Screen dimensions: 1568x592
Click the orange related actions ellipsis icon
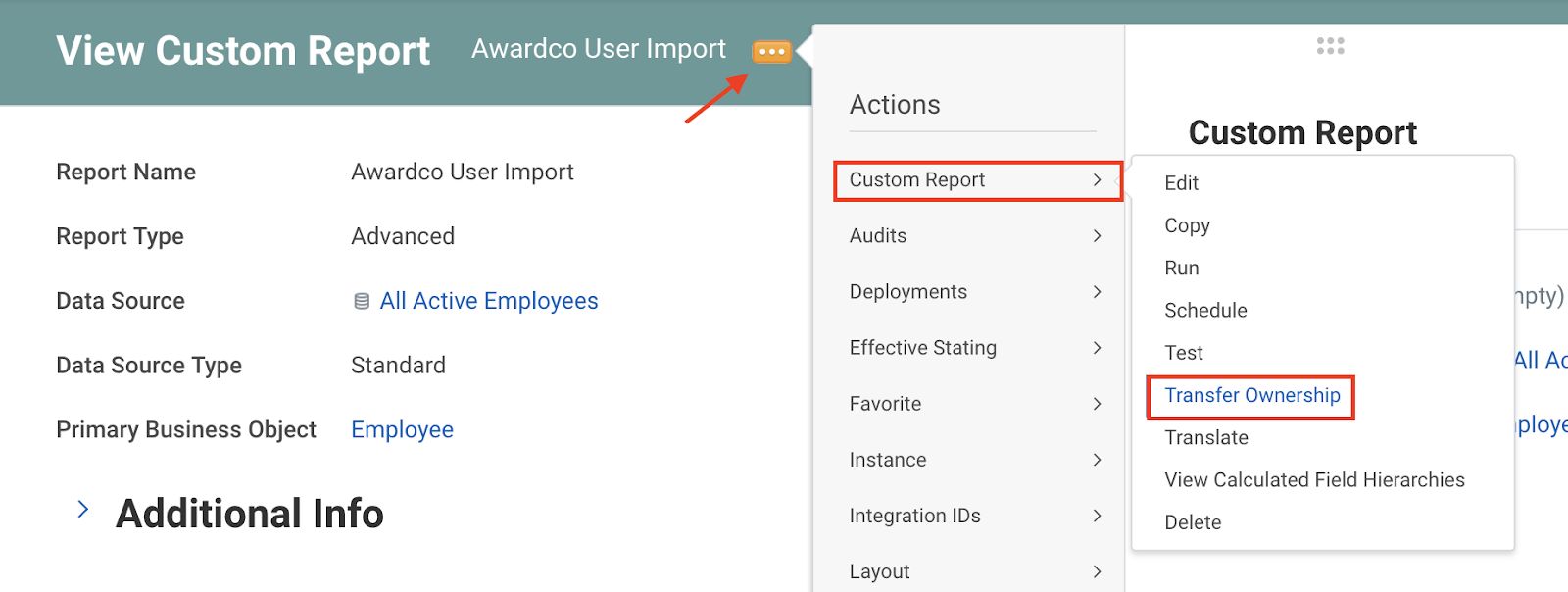pos(771,51)
